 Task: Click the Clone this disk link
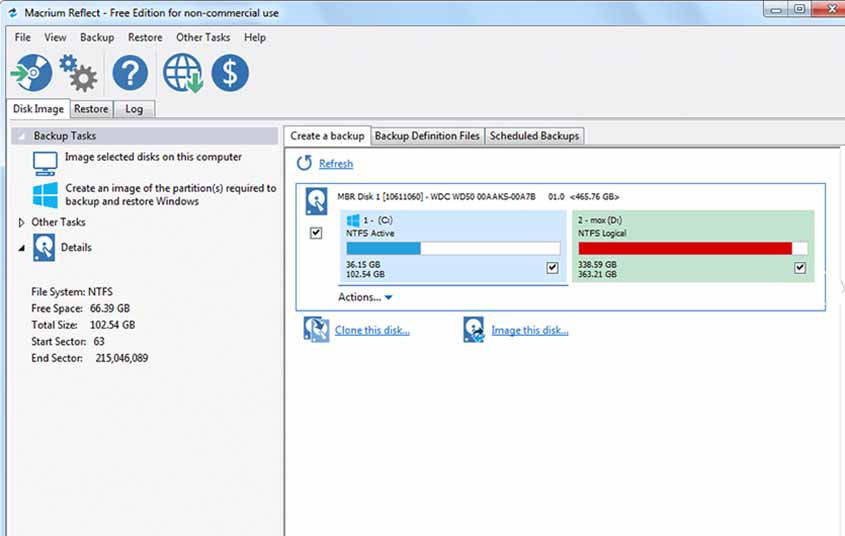(x=372, y=330)
